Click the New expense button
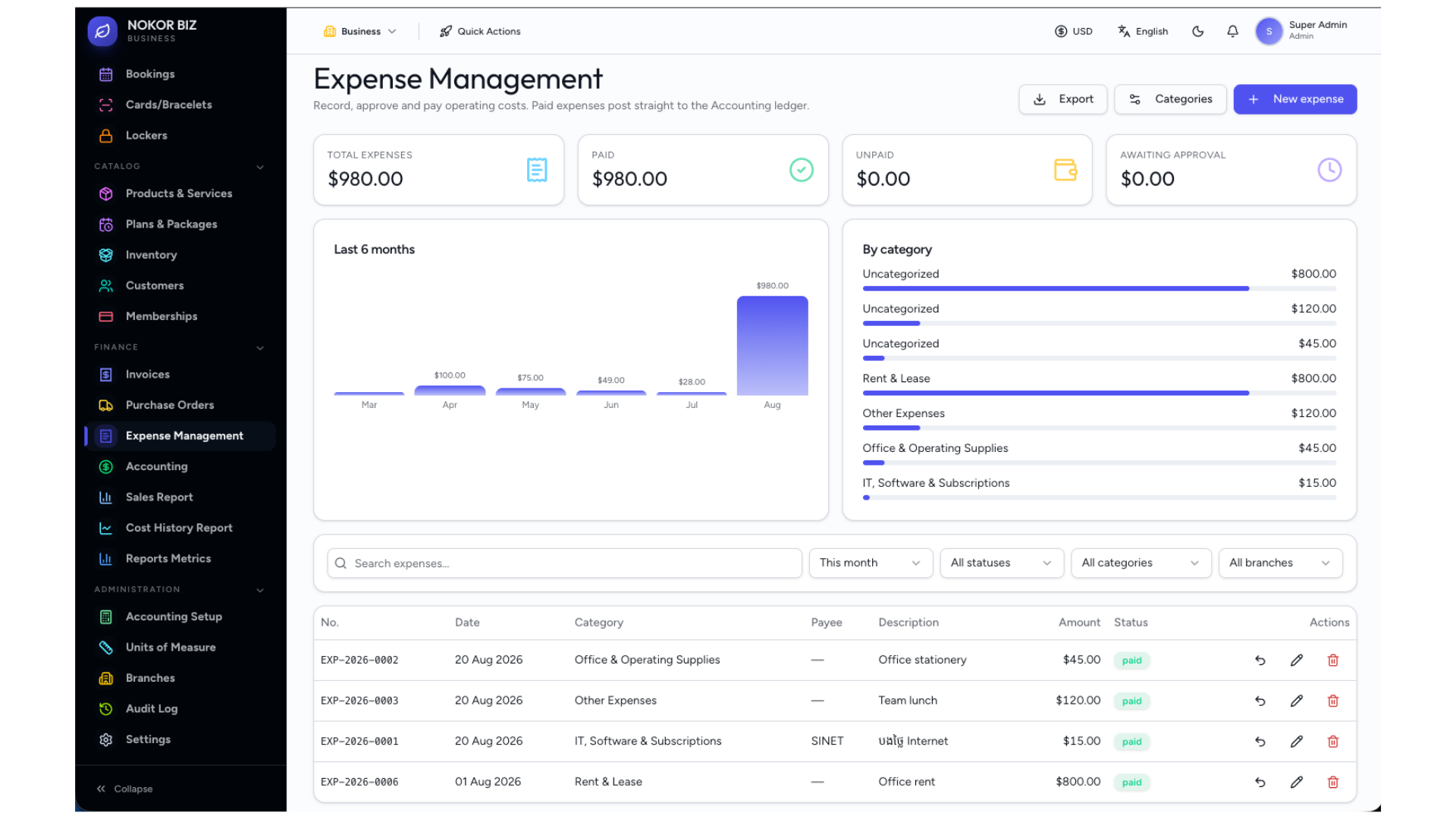The height and width of the screenshot is (819, 1456). click(1294, 99)
